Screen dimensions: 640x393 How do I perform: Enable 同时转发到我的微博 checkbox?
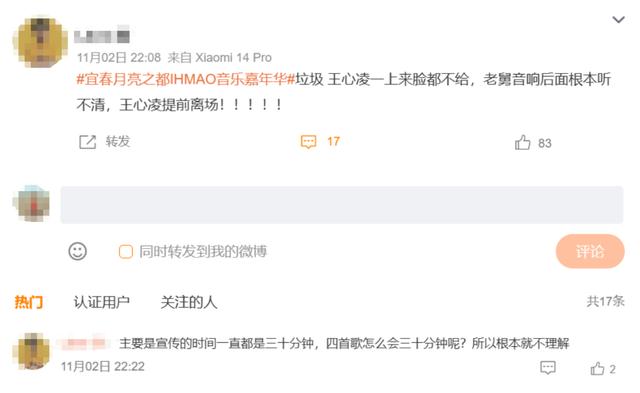point(126,252)
